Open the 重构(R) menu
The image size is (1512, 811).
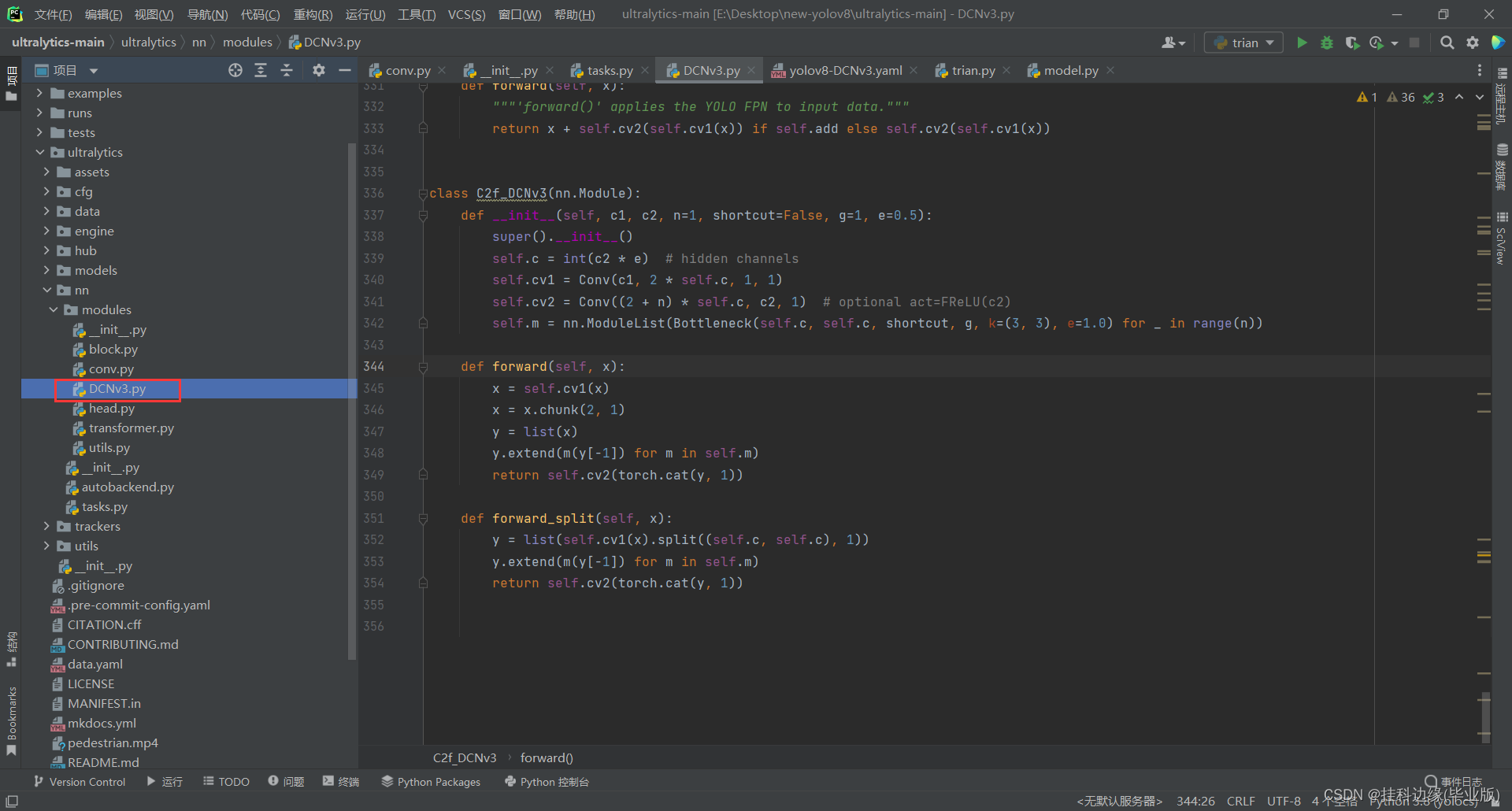point(313,15)
